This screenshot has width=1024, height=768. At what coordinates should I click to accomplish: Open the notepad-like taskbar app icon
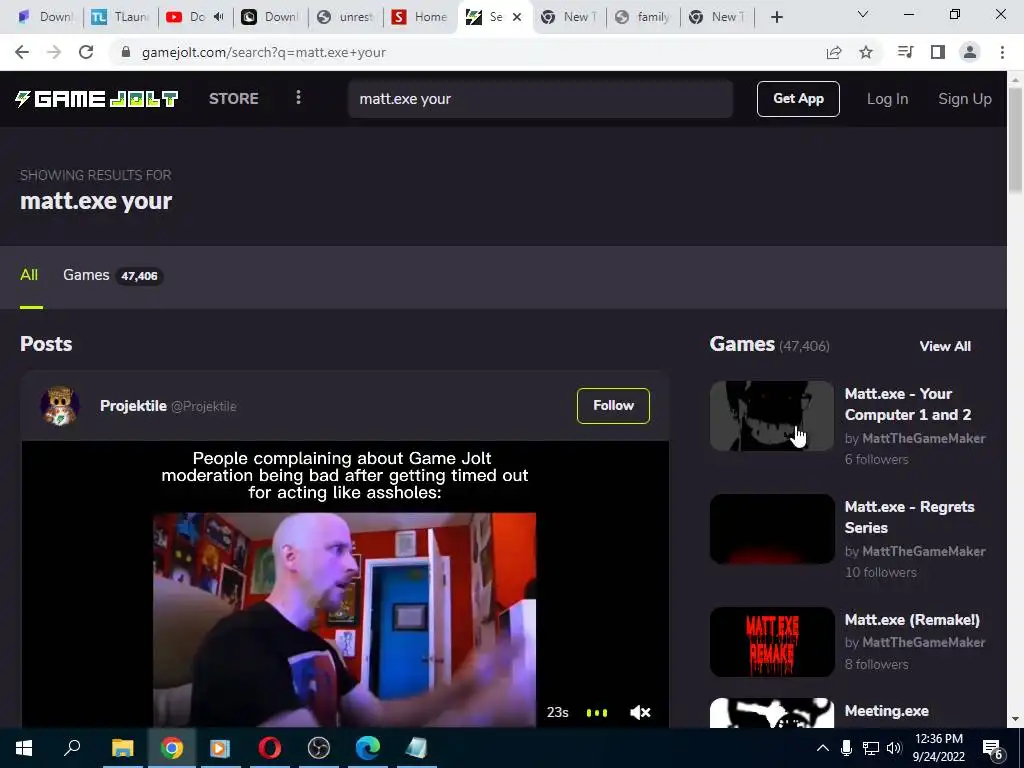coord(417,748)
